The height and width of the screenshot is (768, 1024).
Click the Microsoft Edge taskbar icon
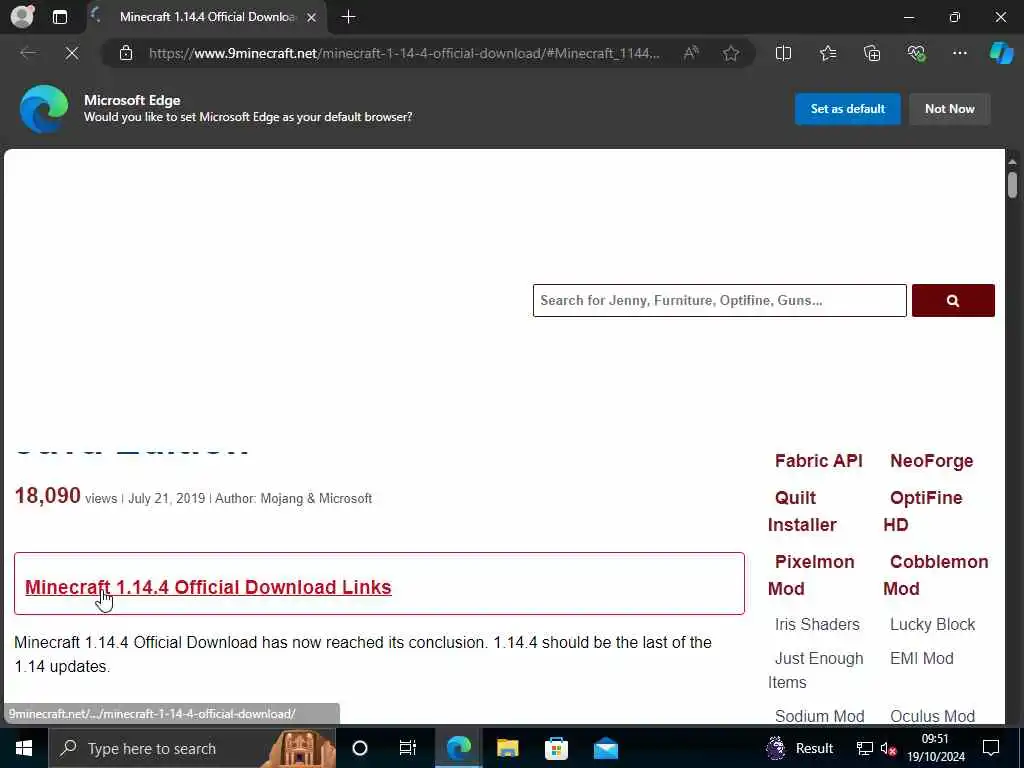(x=458, y=748)
